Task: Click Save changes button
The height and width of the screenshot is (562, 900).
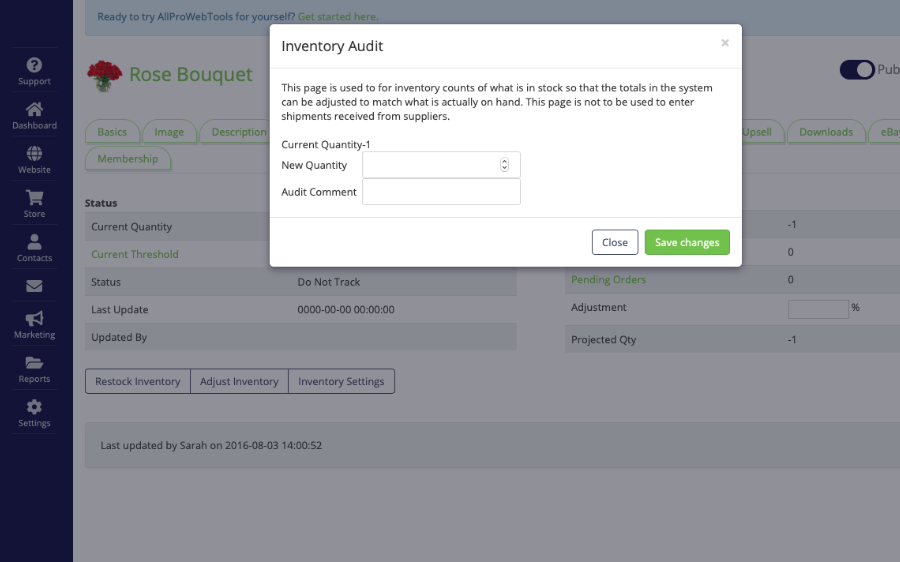Action: click(687, 242)
